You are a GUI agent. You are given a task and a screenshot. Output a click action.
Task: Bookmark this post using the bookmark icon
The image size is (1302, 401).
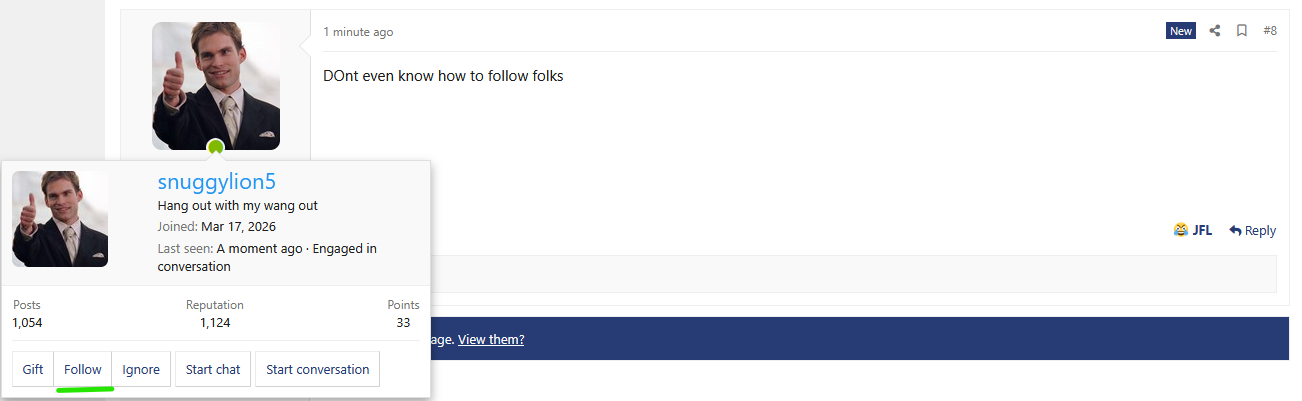coord(1241,31)
